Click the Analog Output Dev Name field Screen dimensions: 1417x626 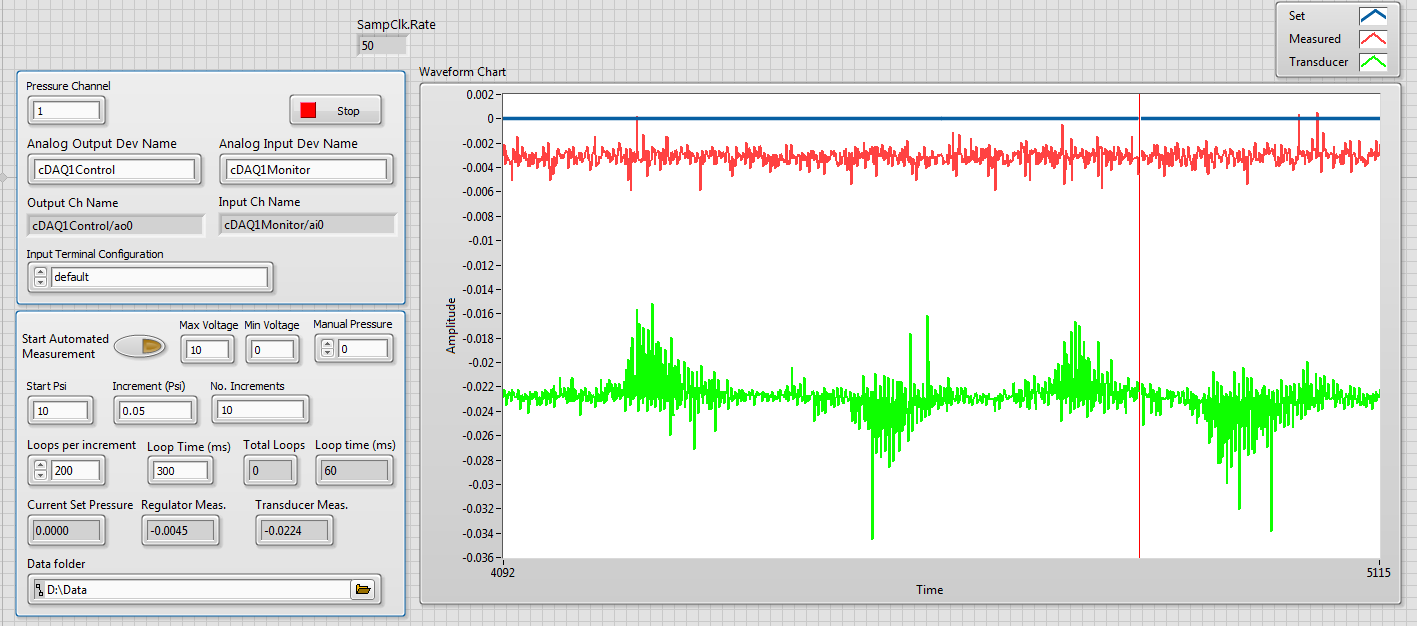coord(114,170)
